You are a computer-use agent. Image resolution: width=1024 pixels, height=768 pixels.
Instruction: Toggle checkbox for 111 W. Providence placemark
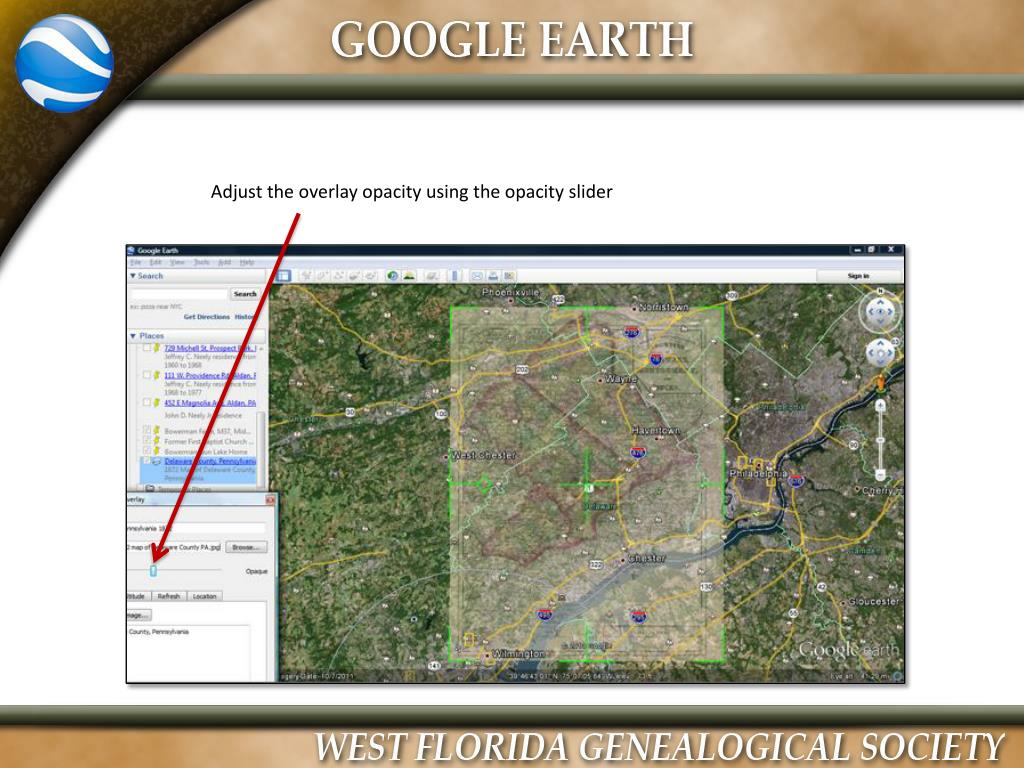(147, 375)
